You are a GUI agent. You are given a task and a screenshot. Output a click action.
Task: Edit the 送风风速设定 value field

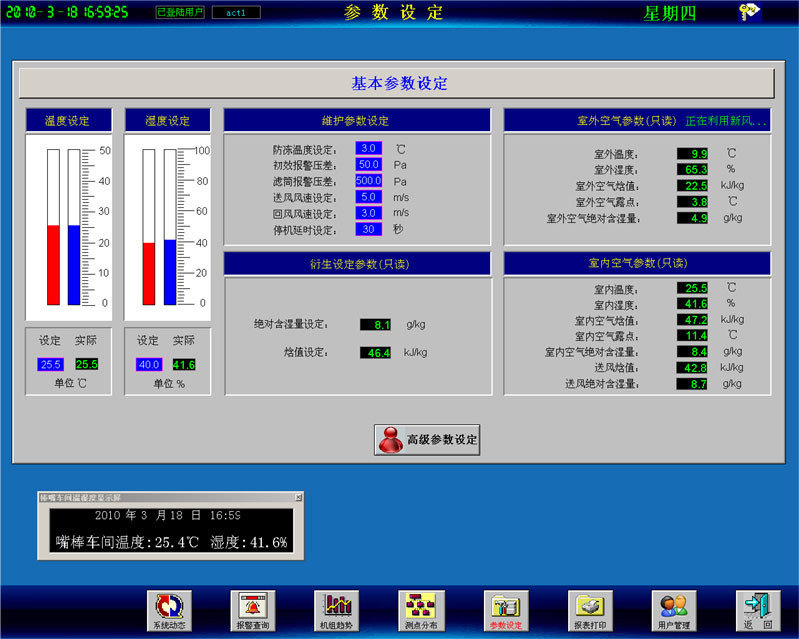coord(368,197)
